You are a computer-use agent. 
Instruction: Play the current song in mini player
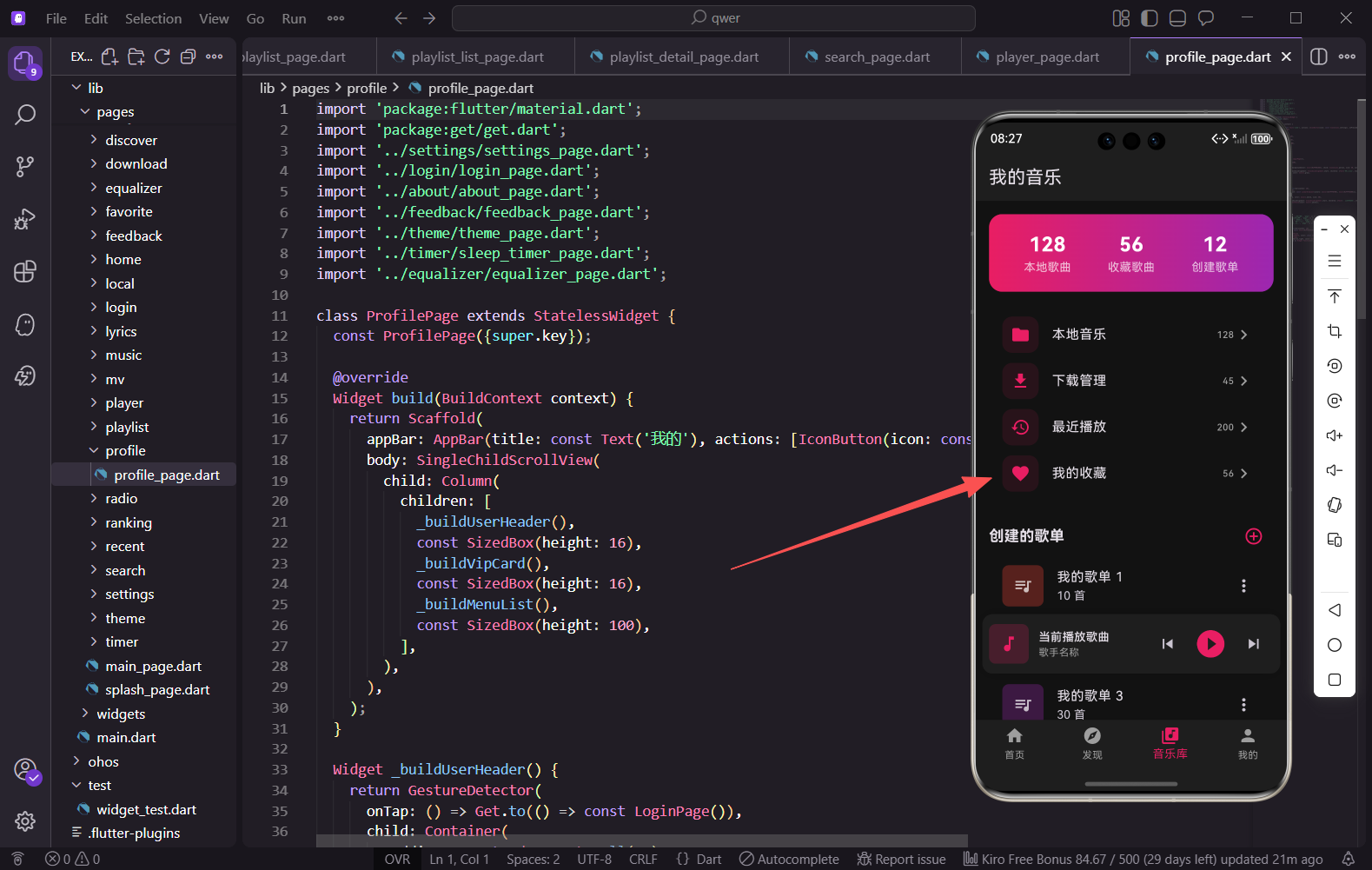point(1210,644)
